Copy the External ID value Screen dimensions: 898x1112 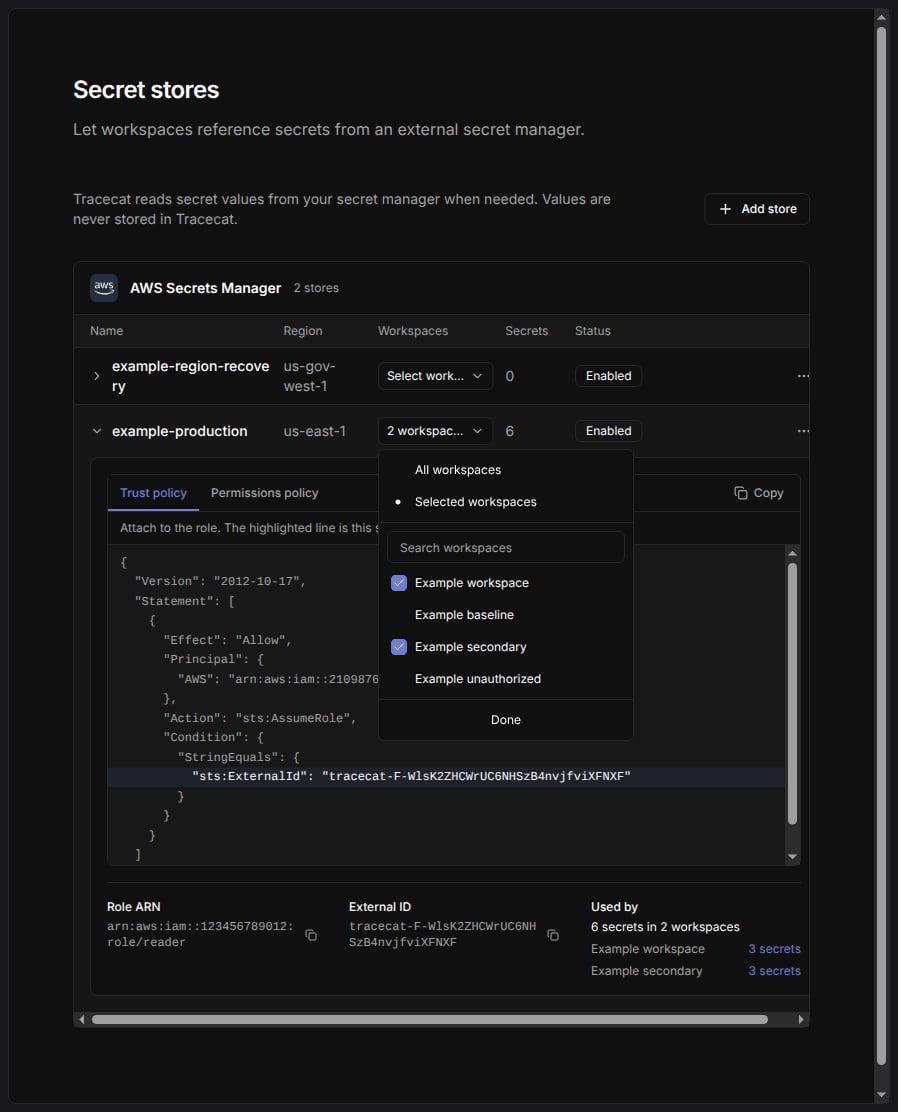pos(553,935)
